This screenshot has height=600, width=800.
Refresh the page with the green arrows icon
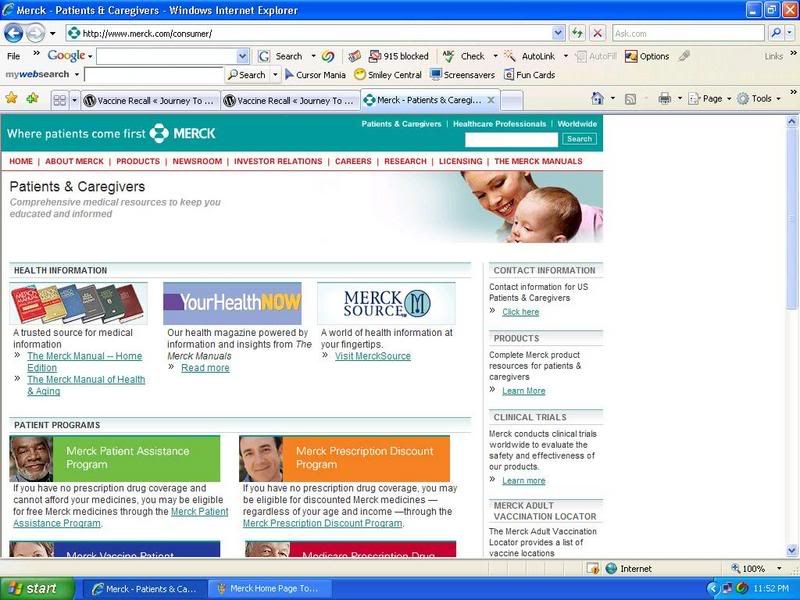tap(578, 34)
